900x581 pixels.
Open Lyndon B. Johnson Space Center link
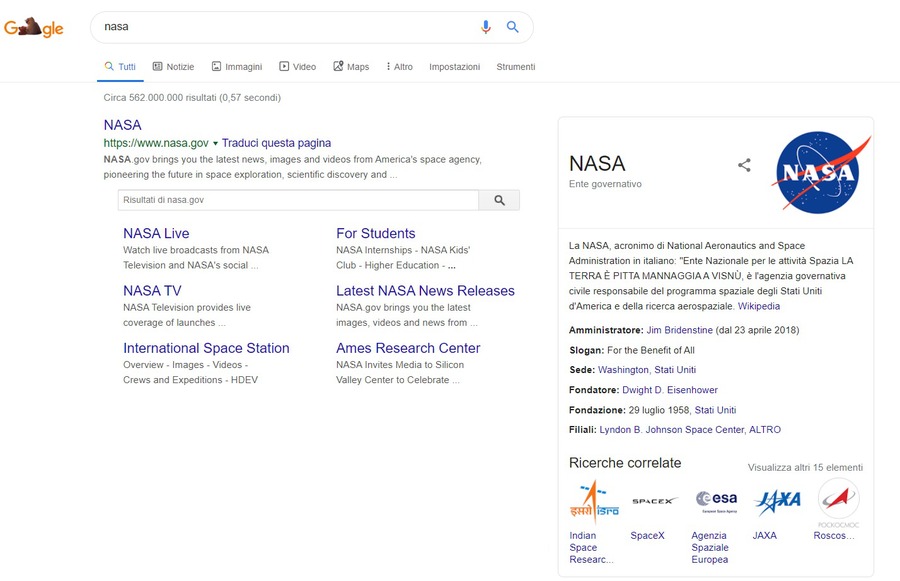672,429
